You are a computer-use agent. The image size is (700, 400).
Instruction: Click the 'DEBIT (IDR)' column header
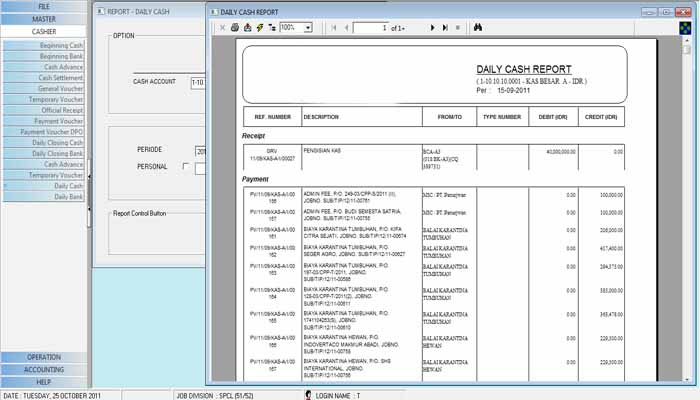[x=553, y=117]
